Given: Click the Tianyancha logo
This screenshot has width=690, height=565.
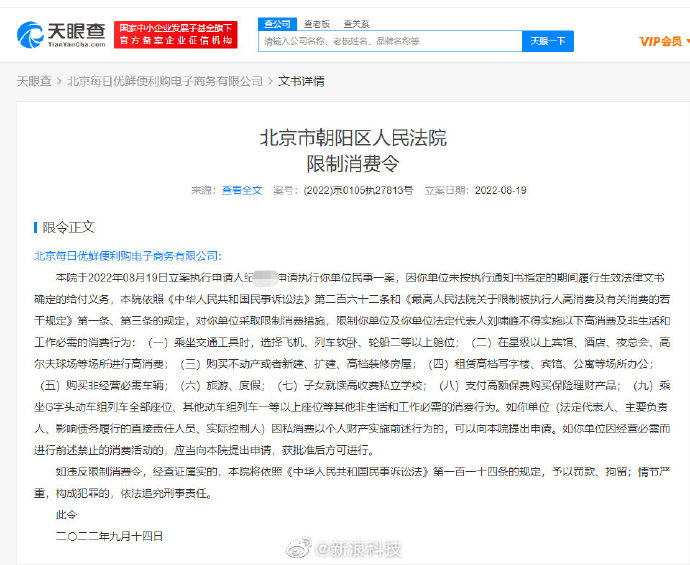Looking at the screenshot, I should [60, 35].
